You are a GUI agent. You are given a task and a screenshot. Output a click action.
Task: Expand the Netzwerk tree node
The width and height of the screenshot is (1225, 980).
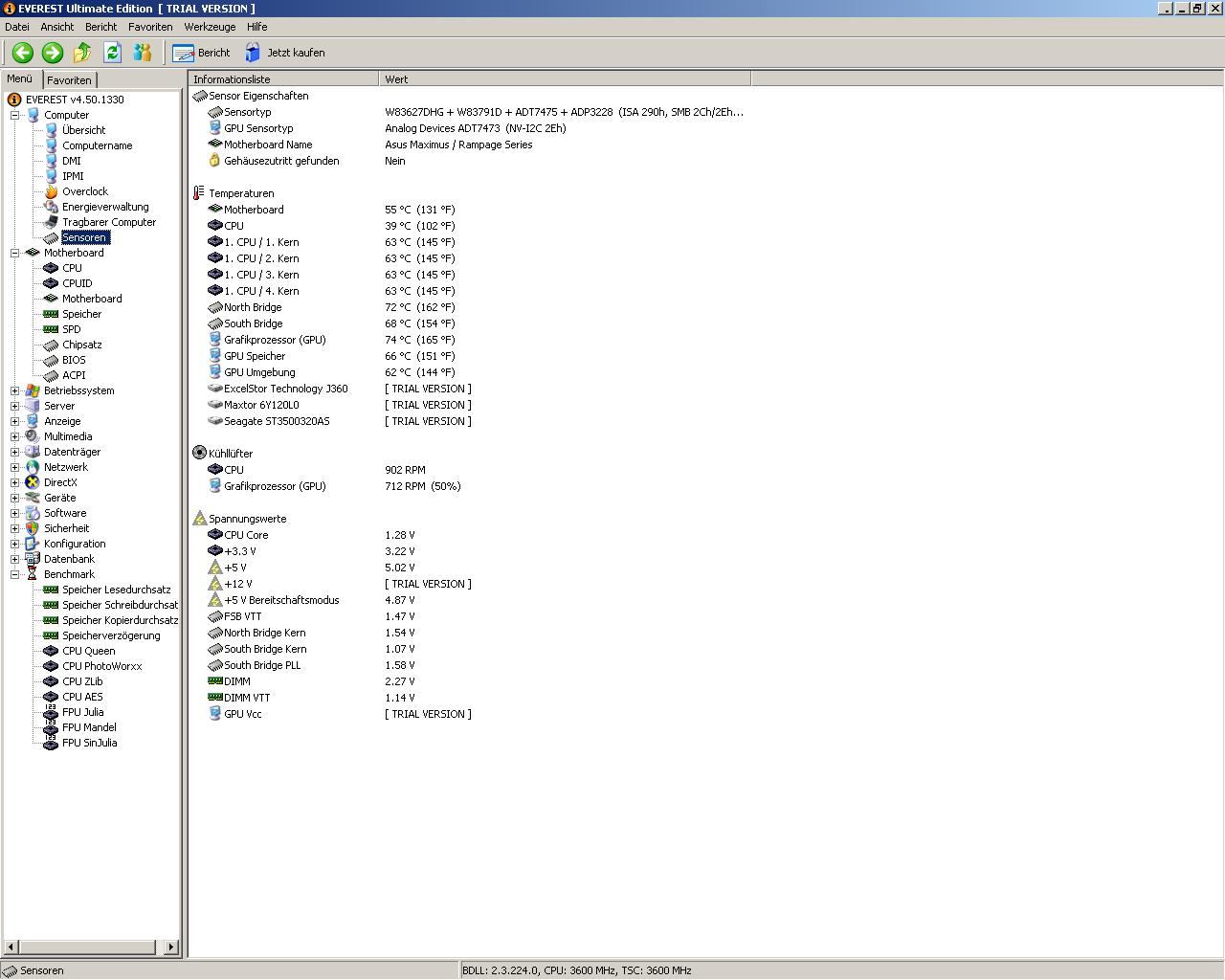15,467
